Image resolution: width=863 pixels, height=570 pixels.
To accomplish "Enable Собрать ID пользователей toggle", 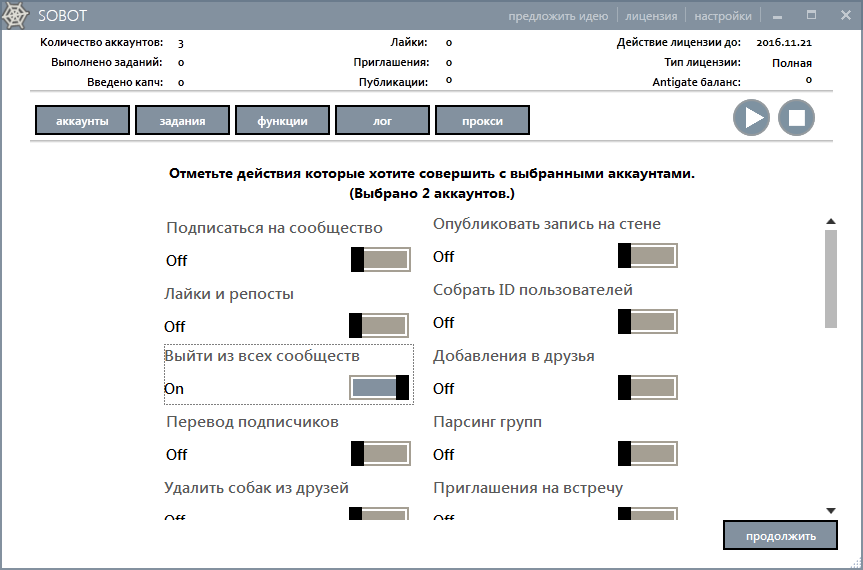I will tap(648, 322).
